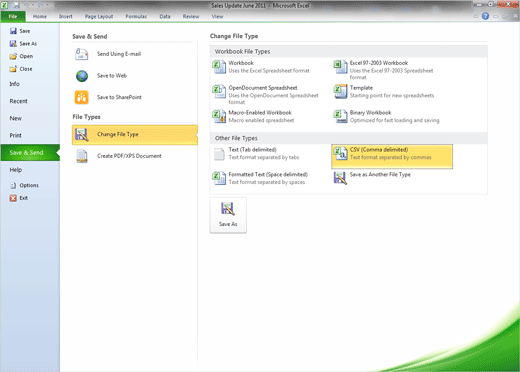The image size is (520, 372).
Task: Switch to the Home ribbon tab
Action: [40, 16]
